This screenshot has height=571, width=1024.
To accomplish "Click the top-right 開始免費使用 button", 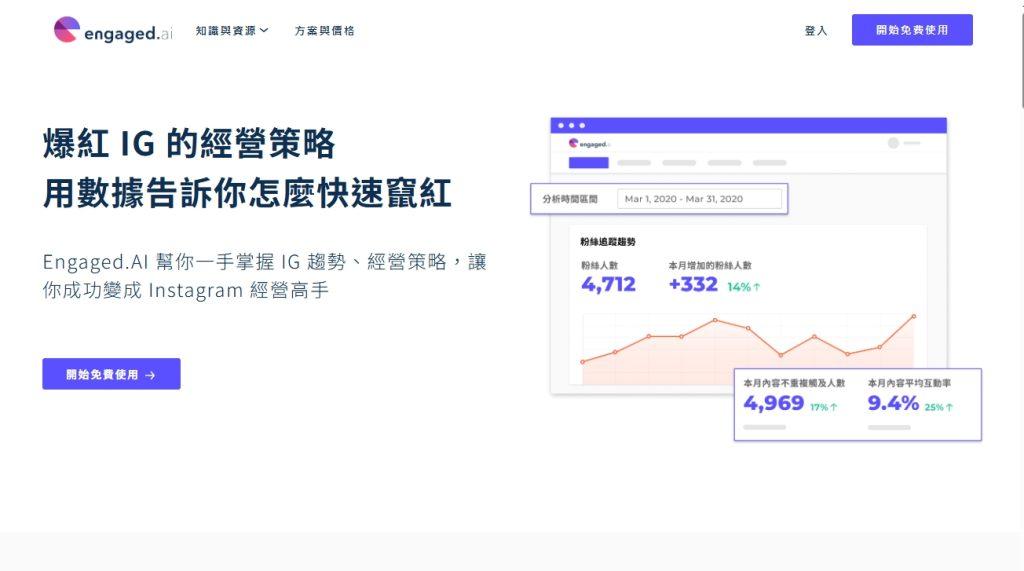I will [912, 30].
